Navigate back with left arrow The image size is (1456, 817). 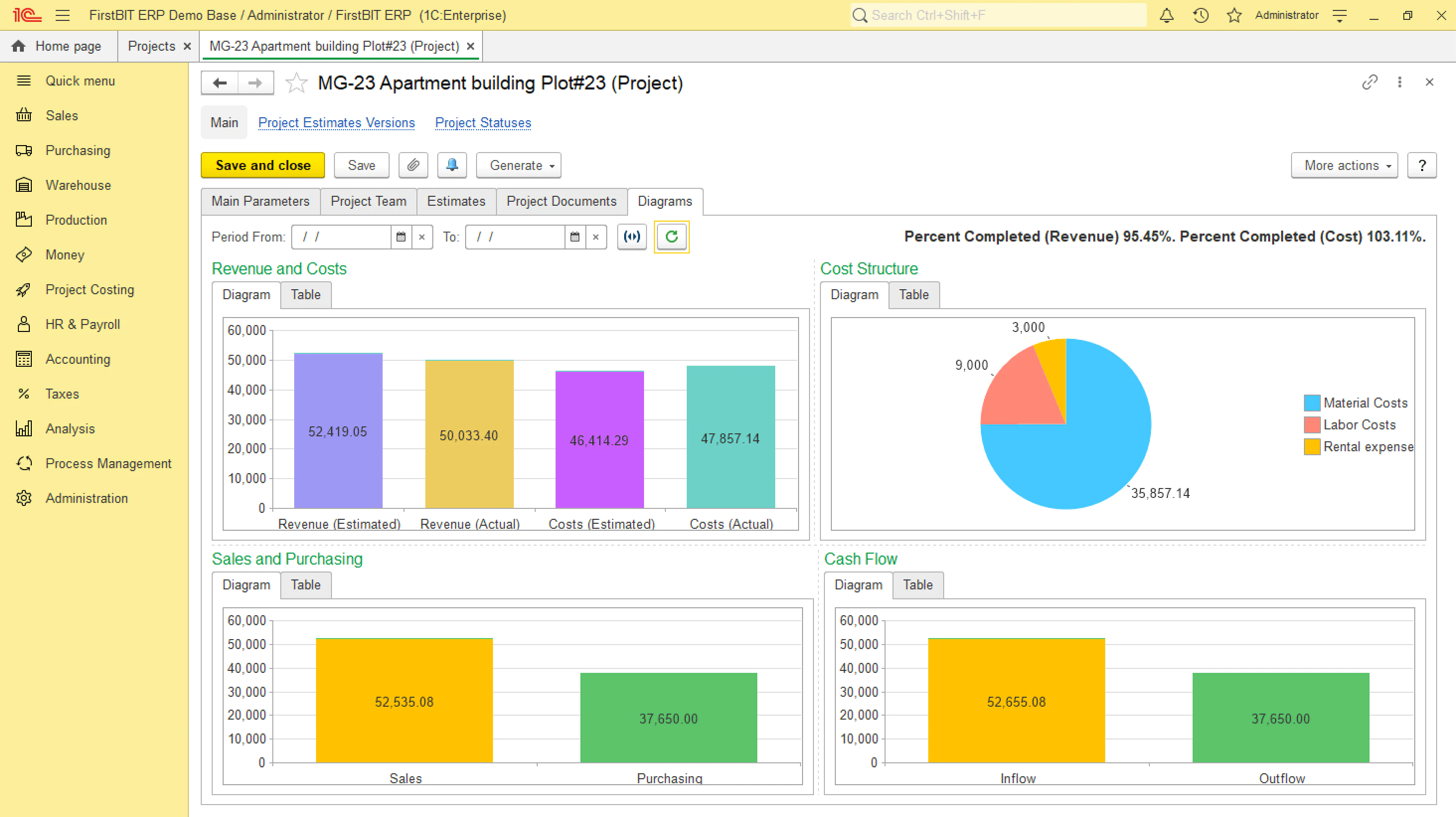(x=220, y=83)
